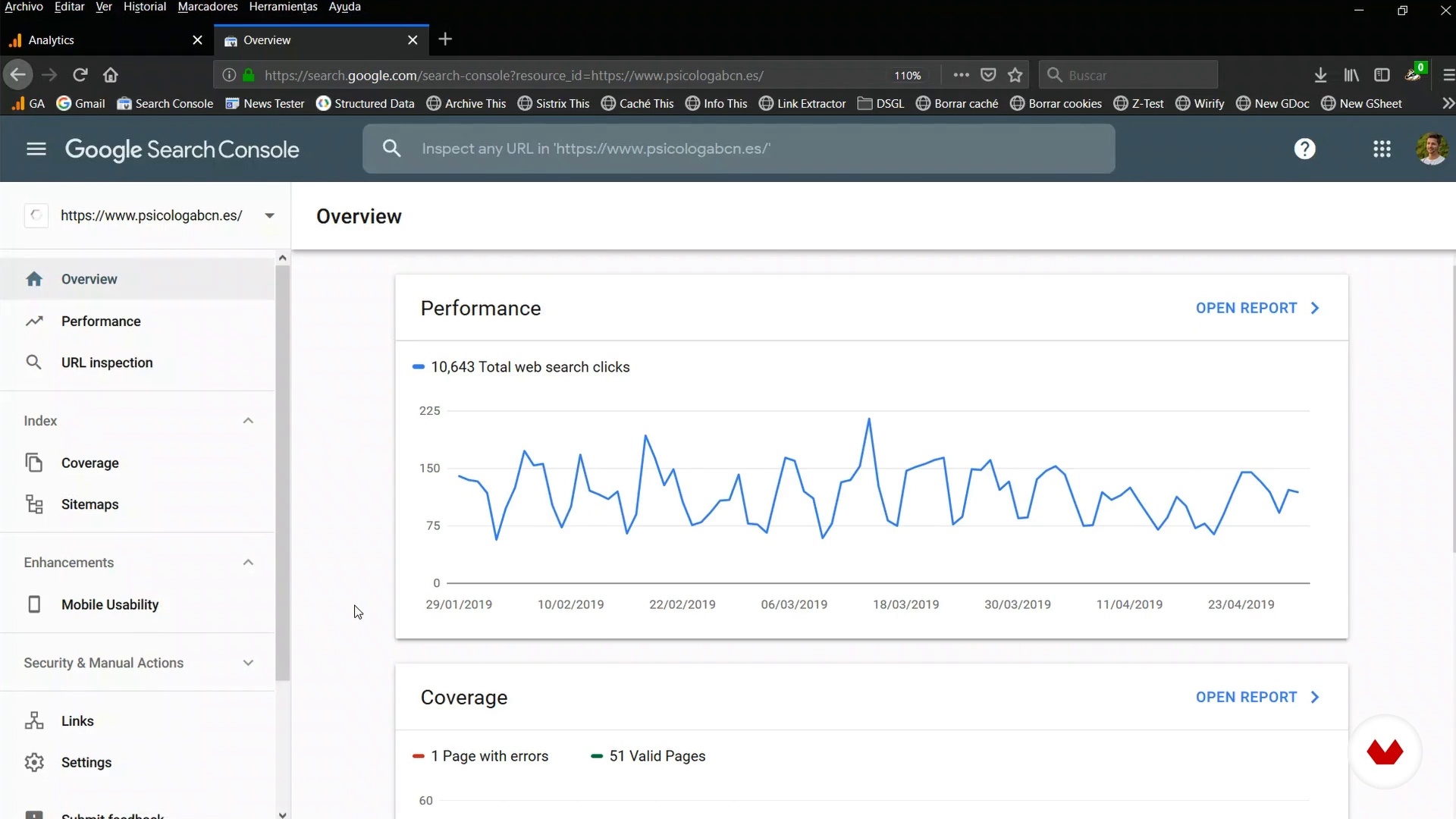Click the Coverage pages icon
The width and height of the screenshot is (1456, 819).
(x=34, y=463)
